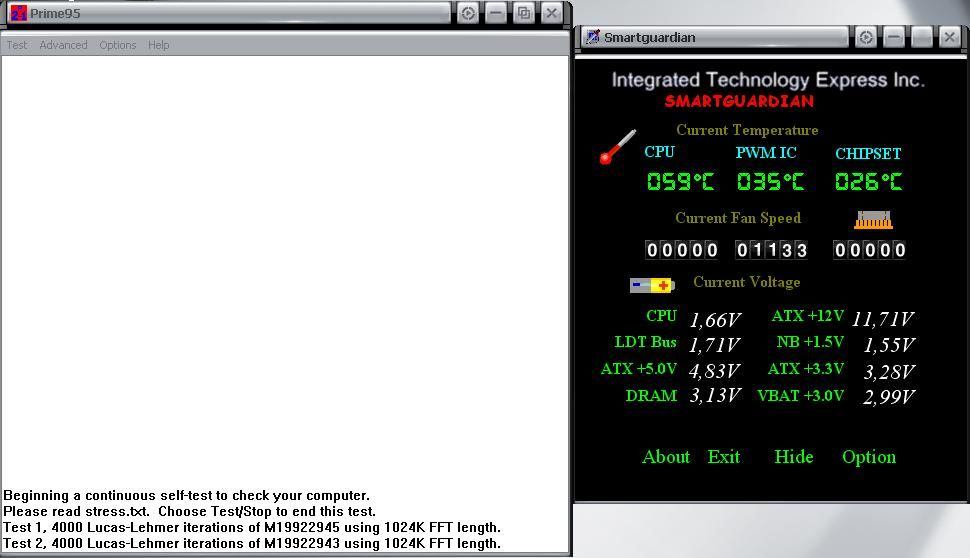Click the VBAT +3.0V value 2,99V
The height and width of the screenshot is (558, 970).
(890, 397)
